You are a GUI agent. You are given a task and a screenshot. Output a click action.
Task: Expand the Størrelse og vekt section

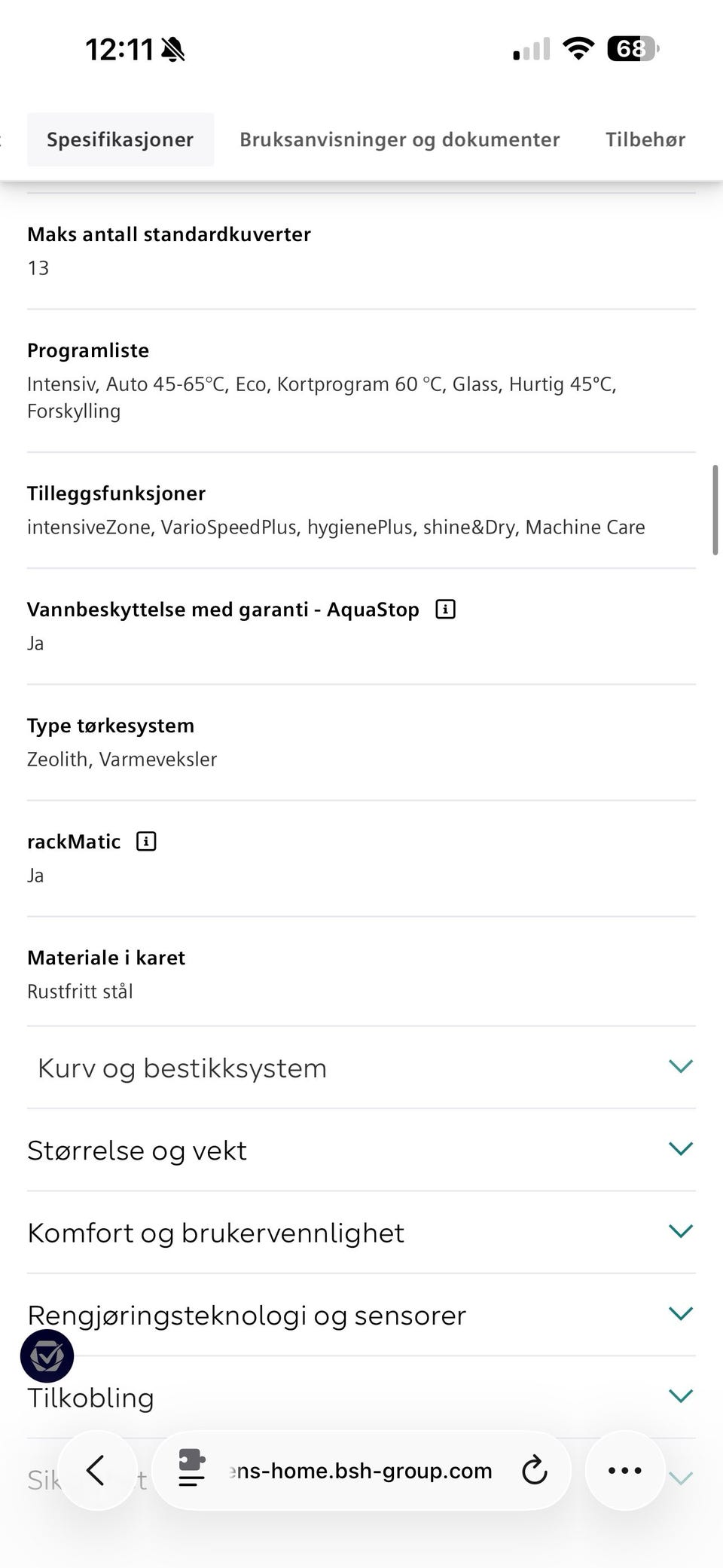tap(681, 1148)
